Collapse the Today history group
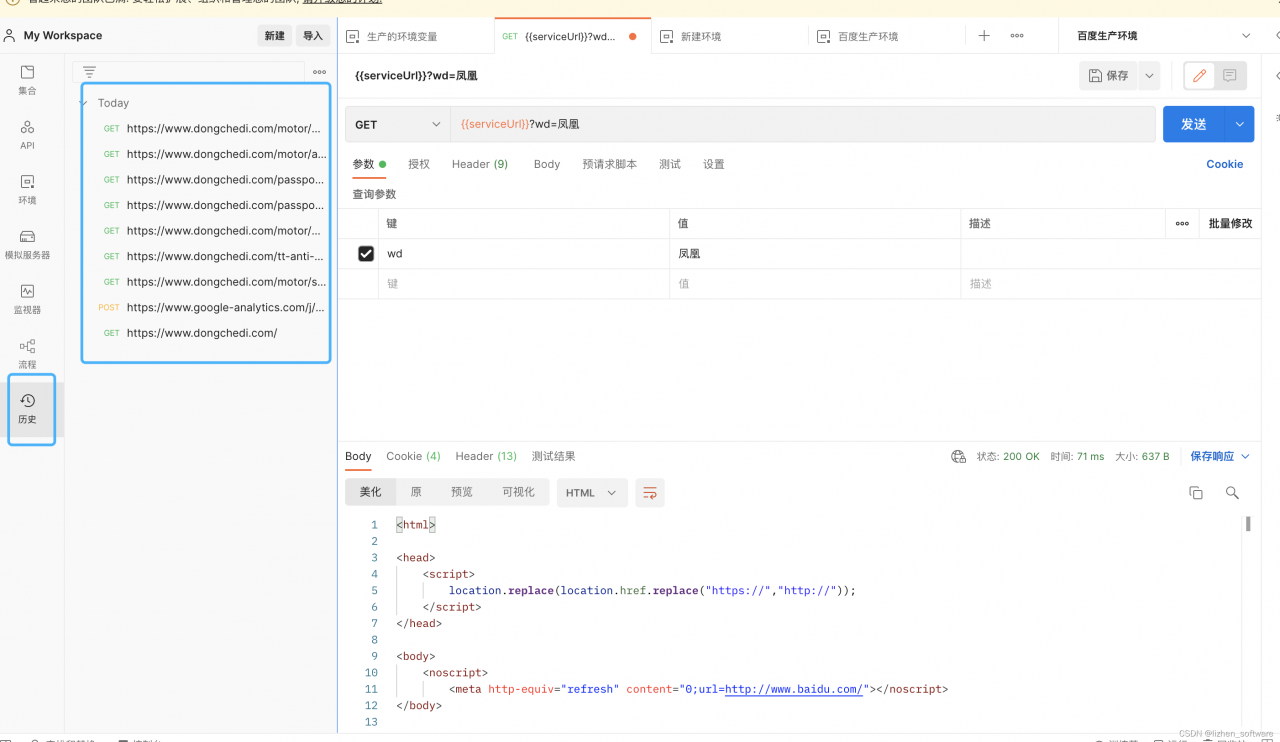 [85, 103]
